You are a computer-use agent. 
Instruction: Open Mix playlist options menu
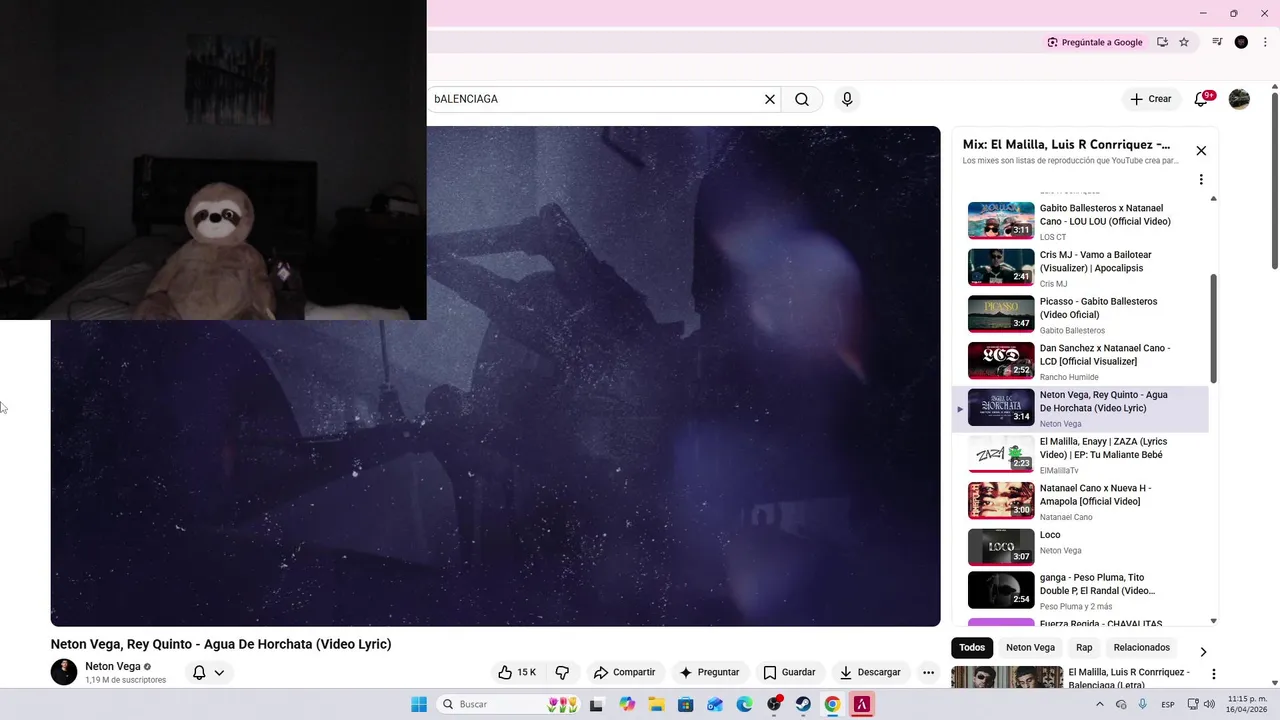[1201, 180]
